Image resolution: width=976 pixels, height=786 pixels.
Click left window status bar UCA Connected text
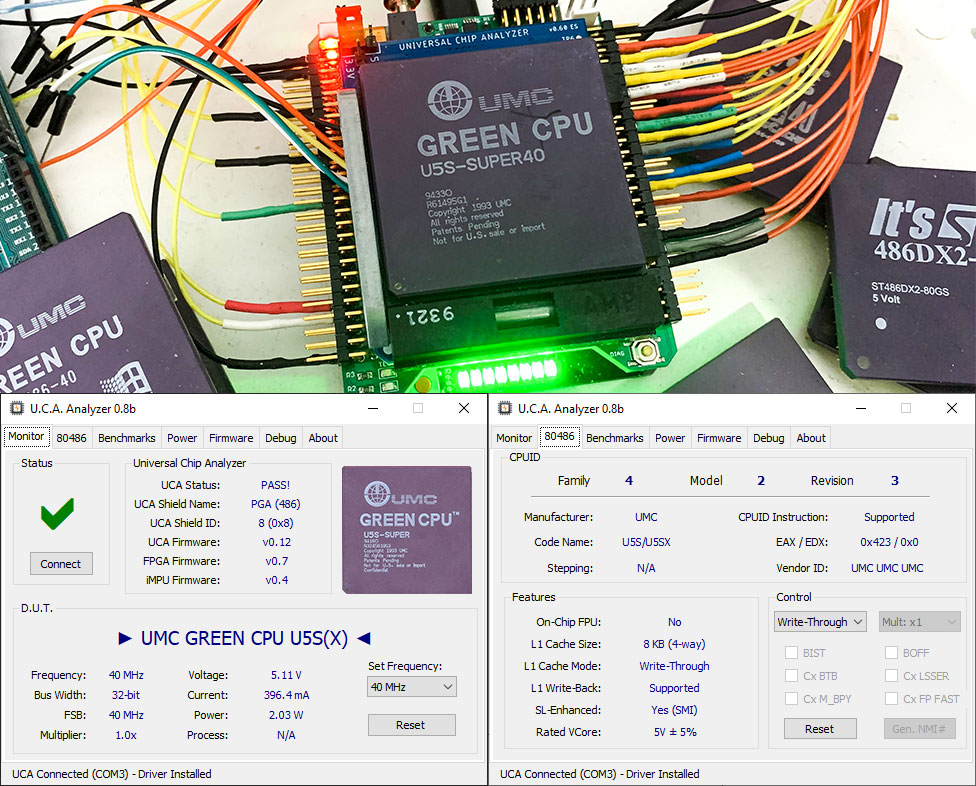pyautogui.click(x=111, y=774)
